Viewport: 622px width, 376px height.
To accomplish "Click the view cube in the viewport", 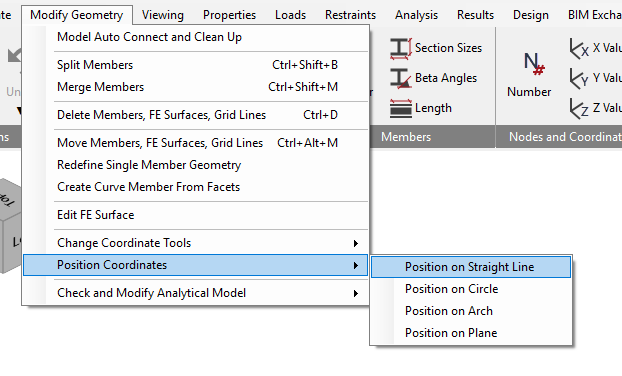I will [10, 226].
